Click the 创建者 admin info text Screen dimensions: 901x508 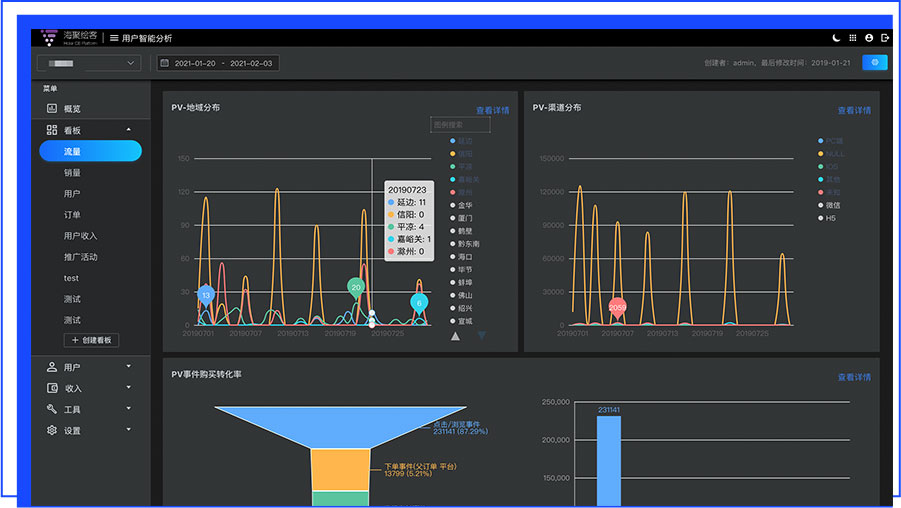[x=777, y=63]
